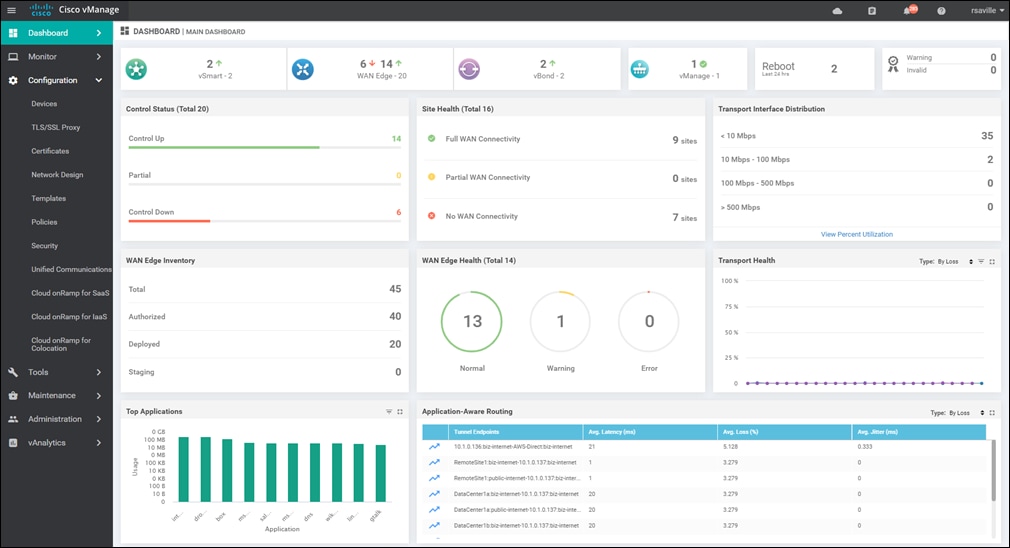Click View Percent Utilization link

(857, 234)
